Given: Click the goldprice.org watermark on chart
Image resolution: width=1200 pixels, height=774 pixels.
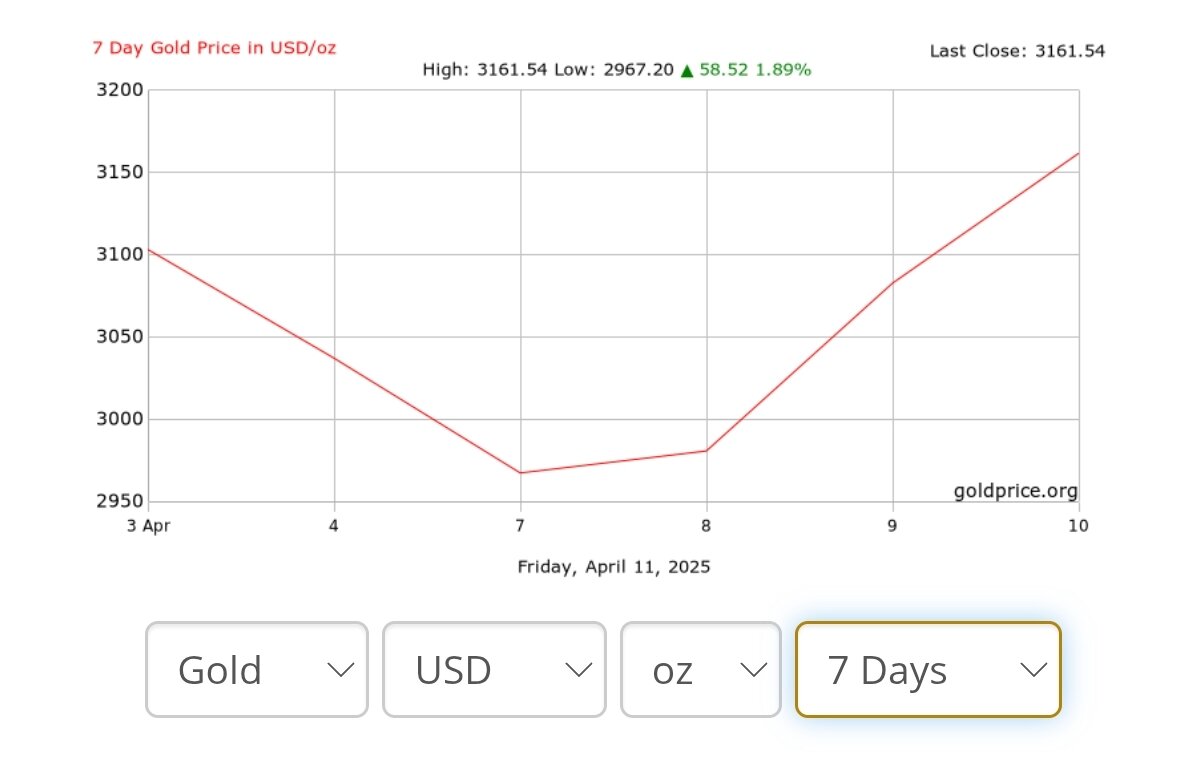Looking at the screenshot, I should tap(1015, 491).
